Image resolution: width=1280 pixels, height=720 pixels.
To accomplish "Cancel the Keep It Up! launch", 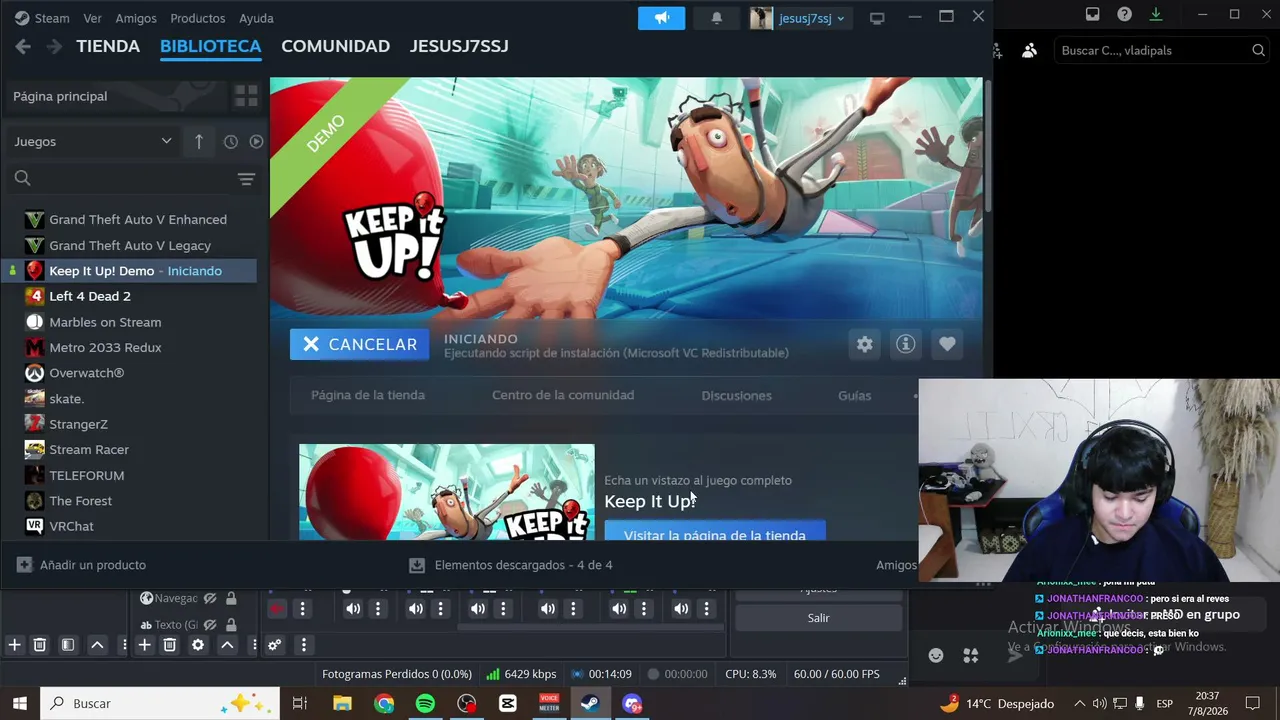I will pos(360,344).
